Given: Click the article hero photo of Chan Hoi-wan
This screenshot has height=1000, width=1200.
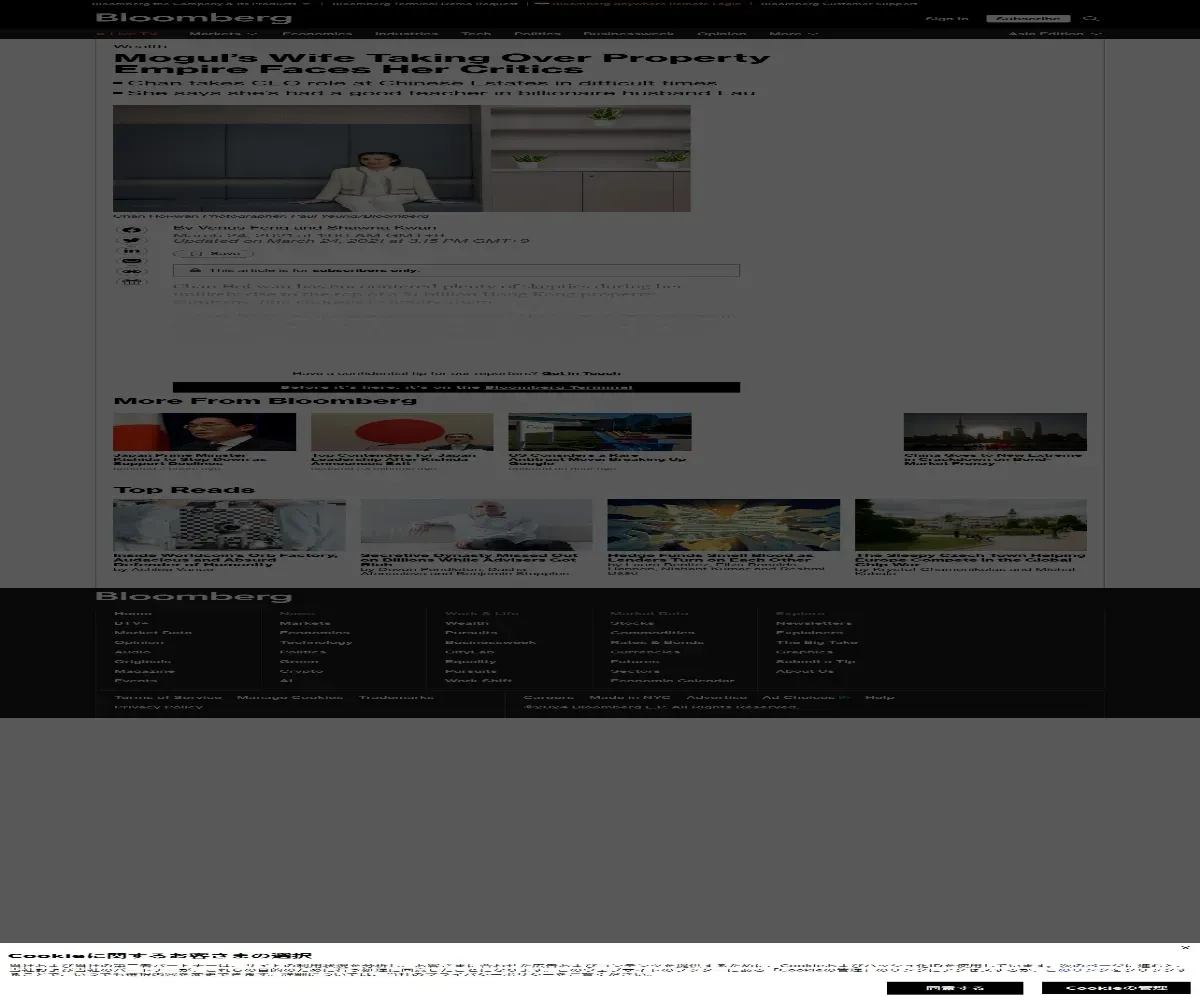Looking at the screenshot, I should (x=402, y=158).
